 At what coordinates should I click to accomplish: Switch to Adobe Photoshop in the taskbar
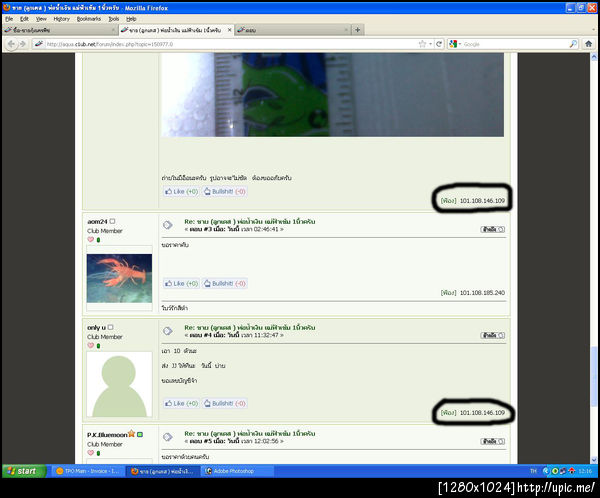coord(237,471)
